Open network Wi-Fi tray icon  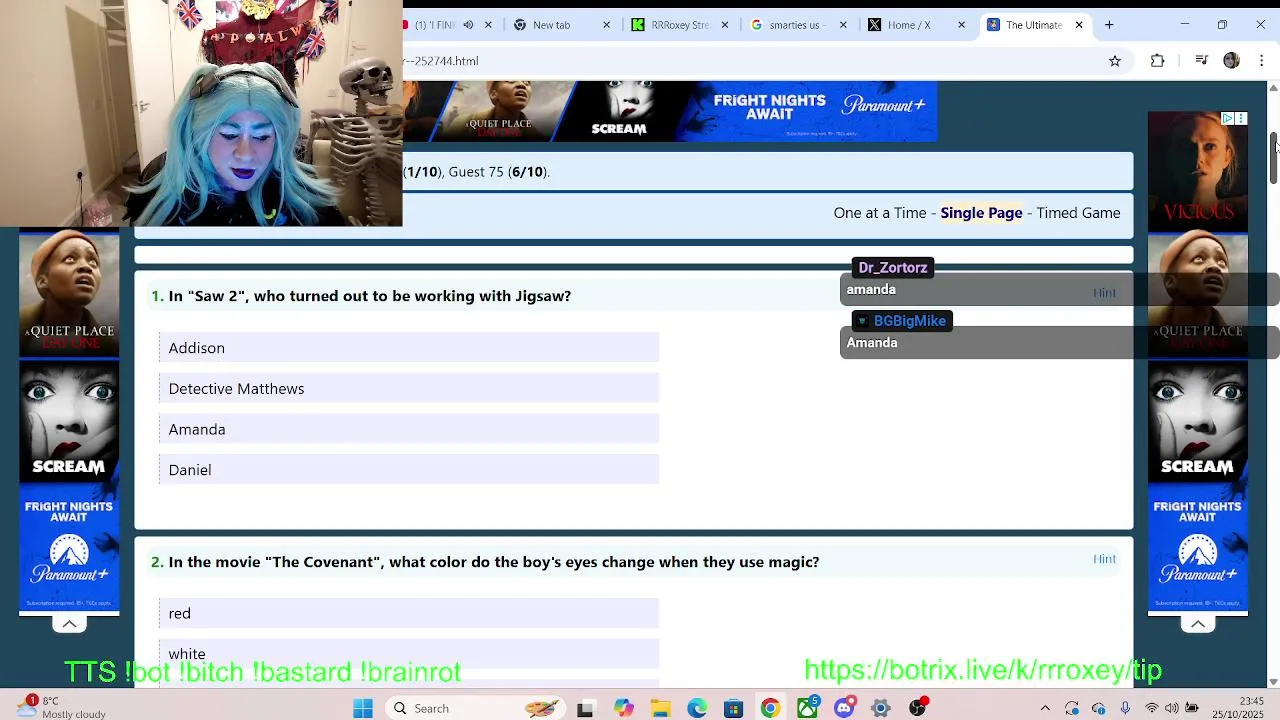click(x=1152, y=709)
